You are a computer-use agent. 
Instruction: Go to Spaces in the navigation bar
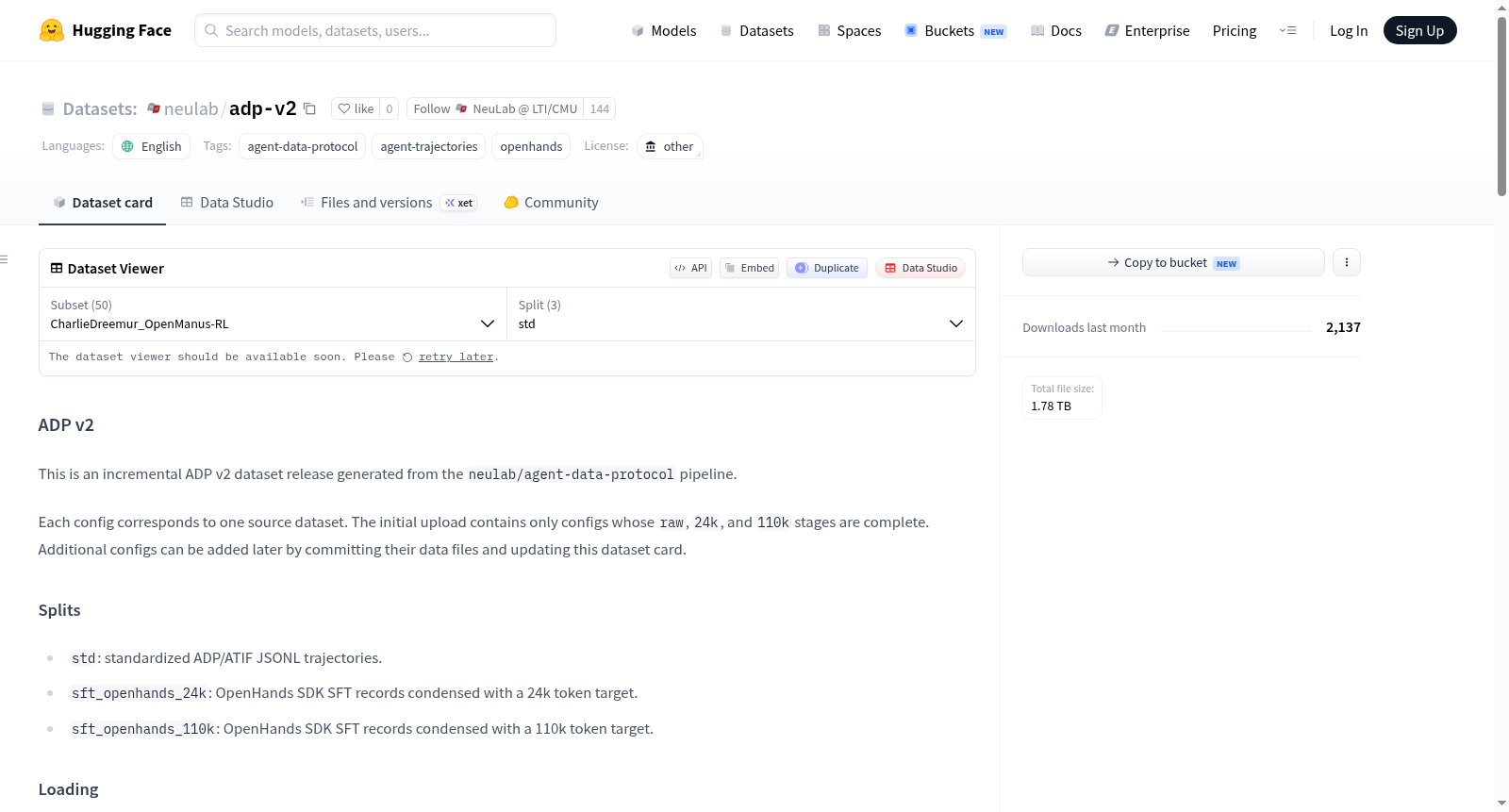[849, 30]
